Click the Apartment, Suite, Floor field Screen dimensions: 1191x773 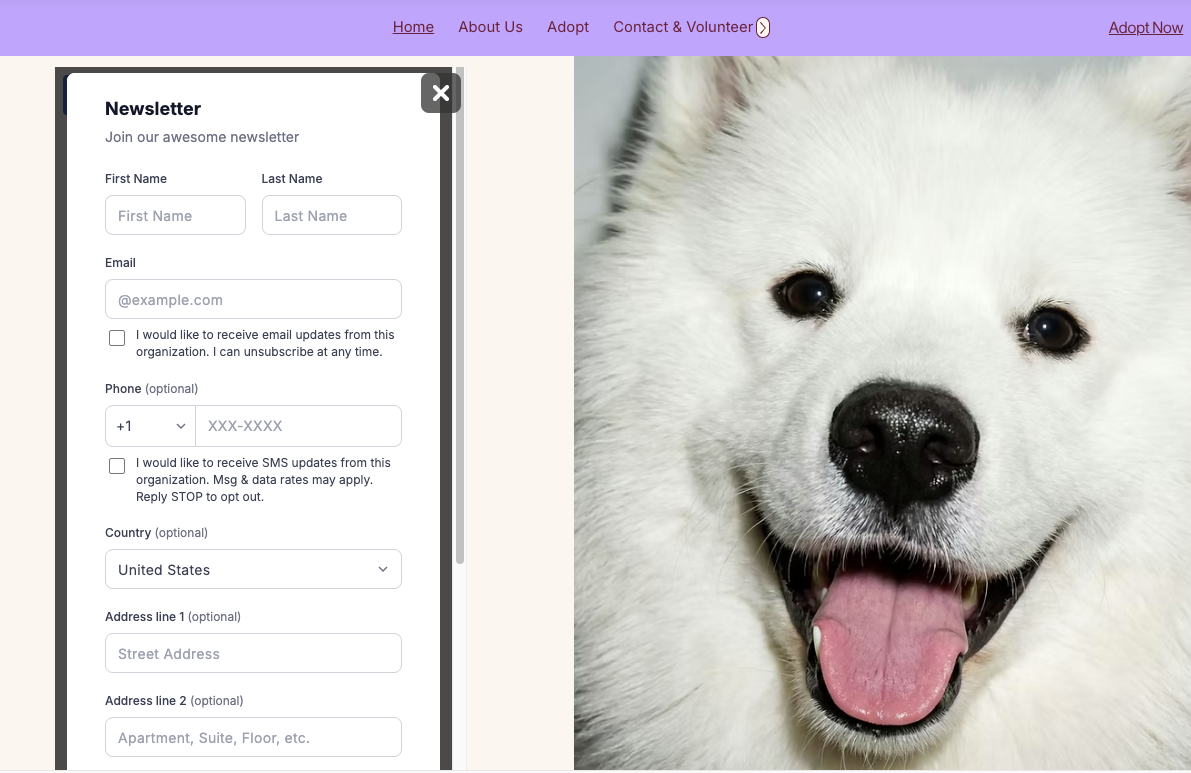pos(254,737)
